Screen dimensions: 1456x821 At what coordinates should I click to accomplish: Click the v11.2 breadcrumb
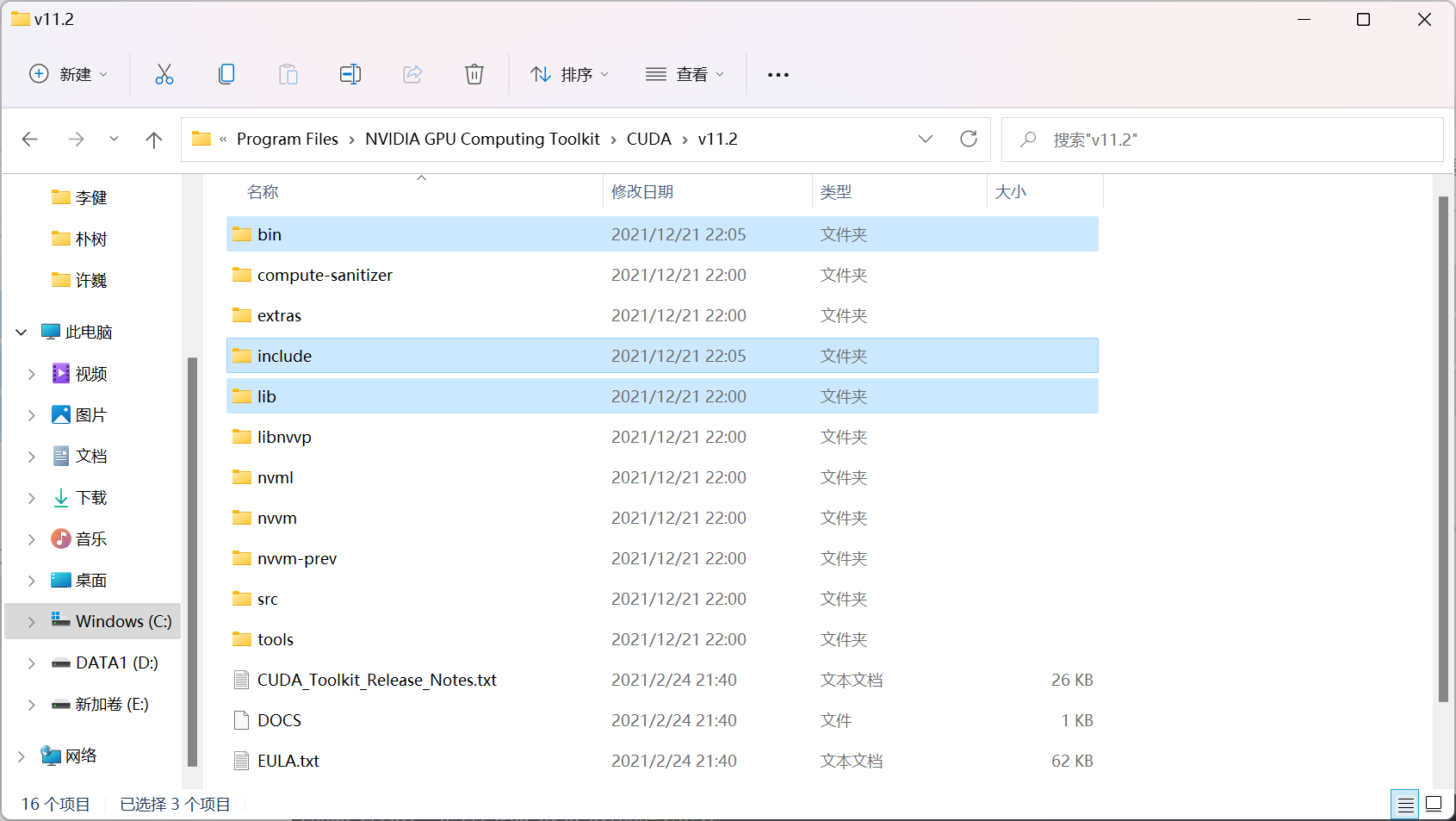pos(718,139)
